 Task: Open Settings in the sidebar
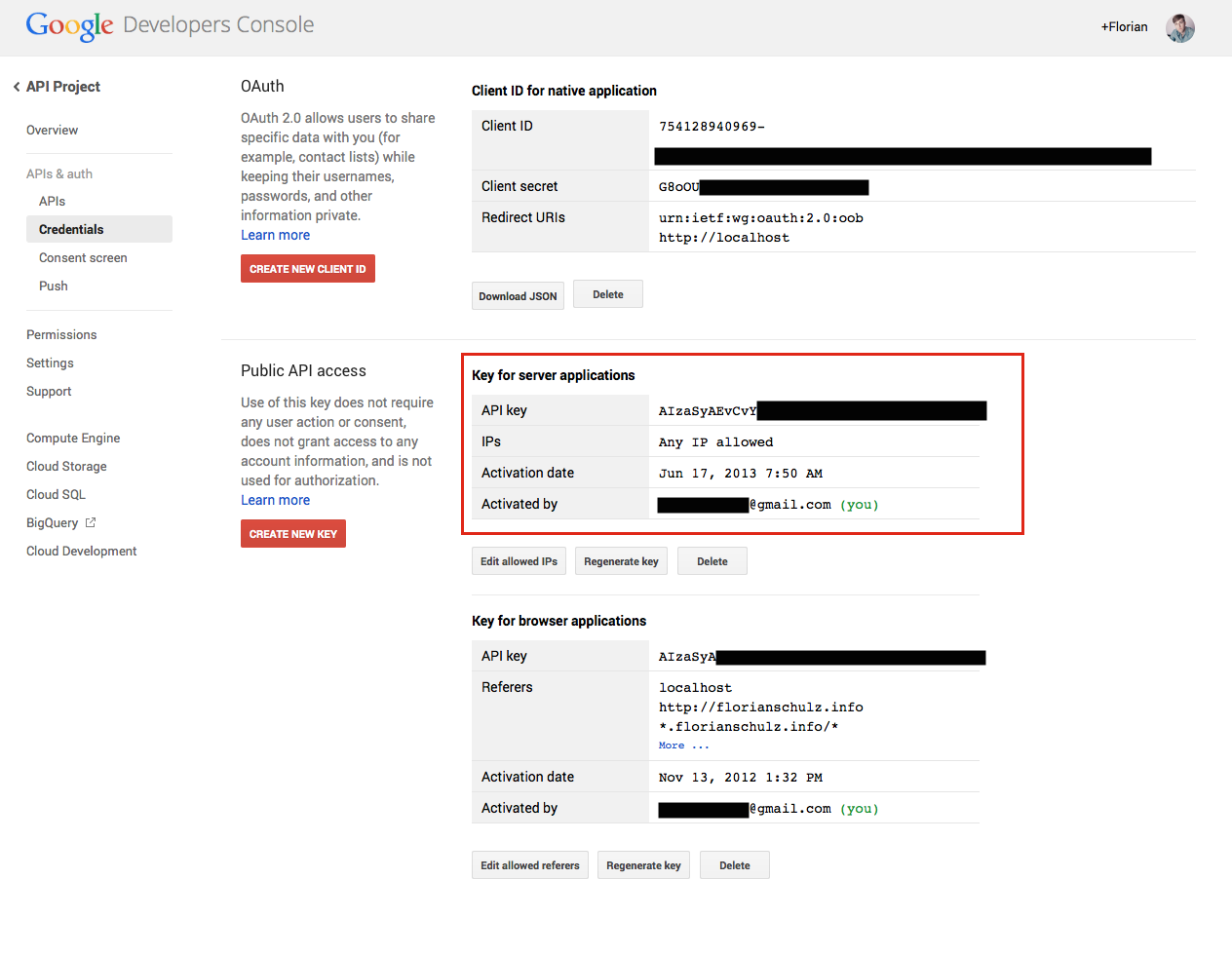tap(50, 363)
